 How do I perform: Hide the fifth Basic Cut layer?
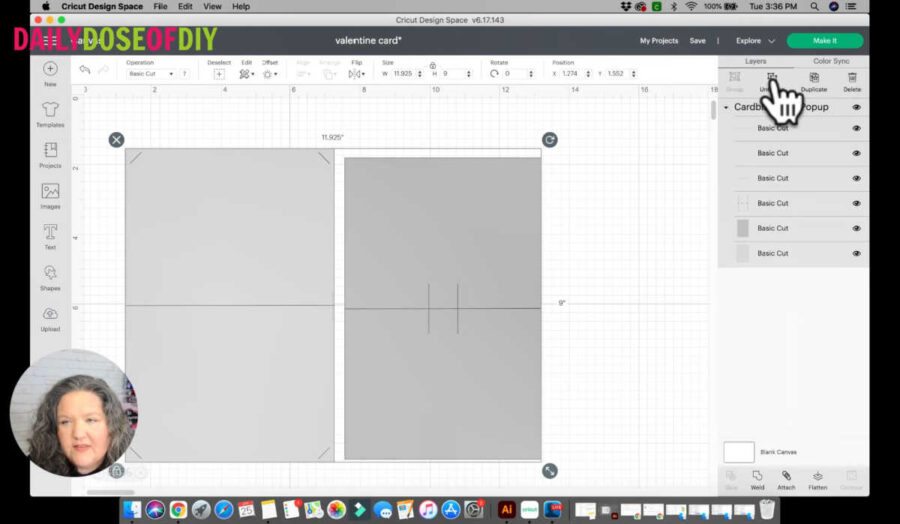pos(856,228)
